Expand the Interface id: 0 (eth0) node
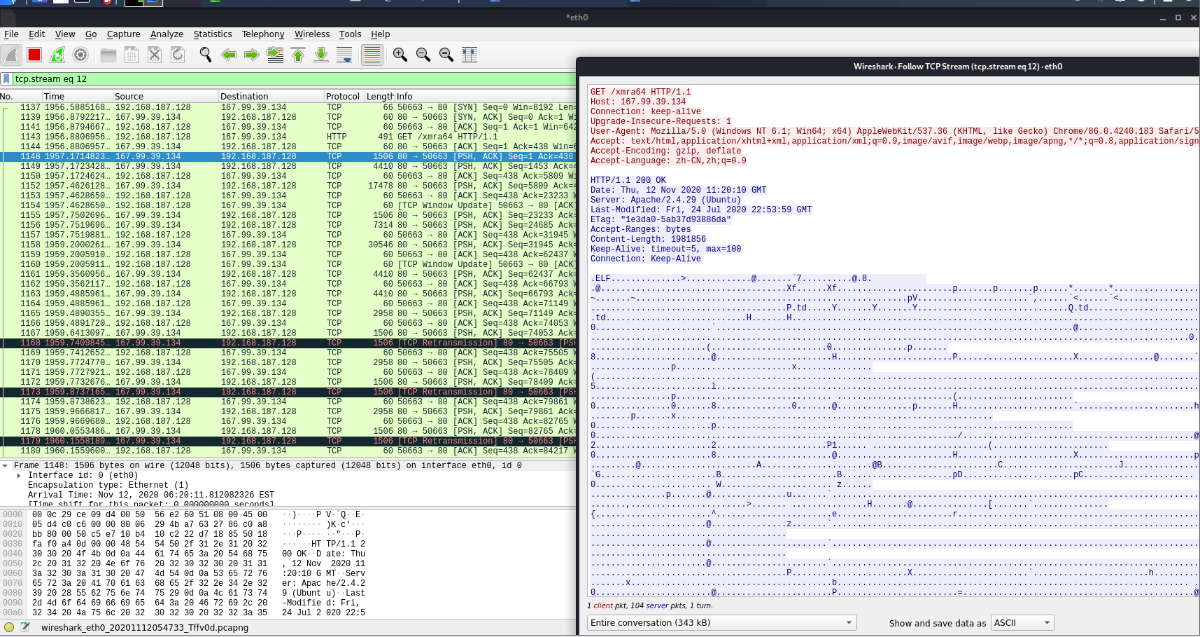The image size is (1200, 637). click(19, 475)
